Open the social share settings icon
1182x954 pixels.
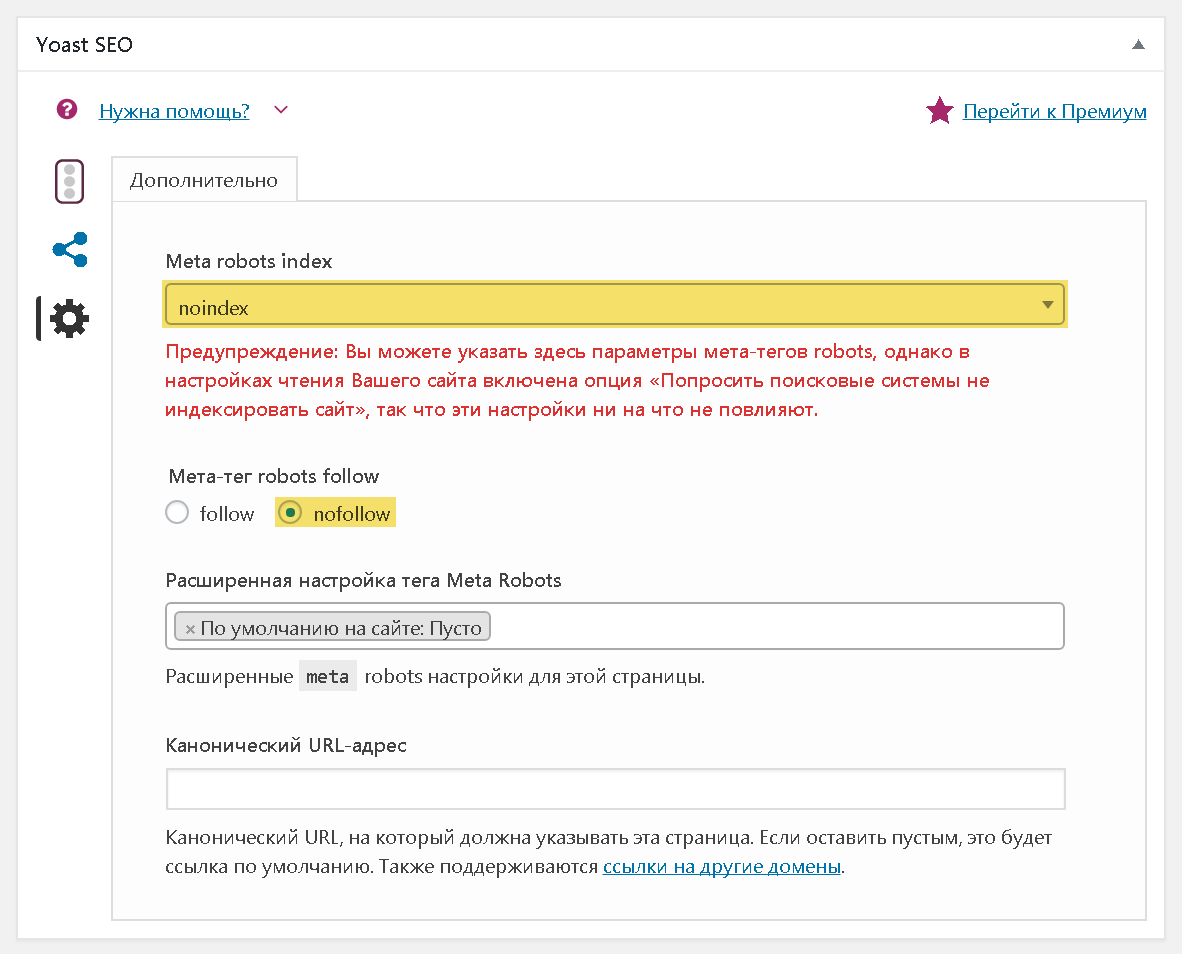coord(70,250)
